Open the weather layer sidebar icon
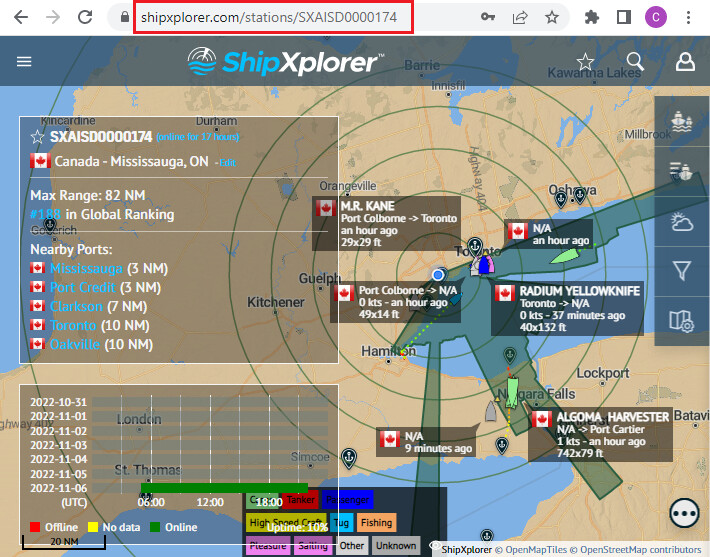Image resolution: width=710 pixels, height=557 pixels. 682,221
